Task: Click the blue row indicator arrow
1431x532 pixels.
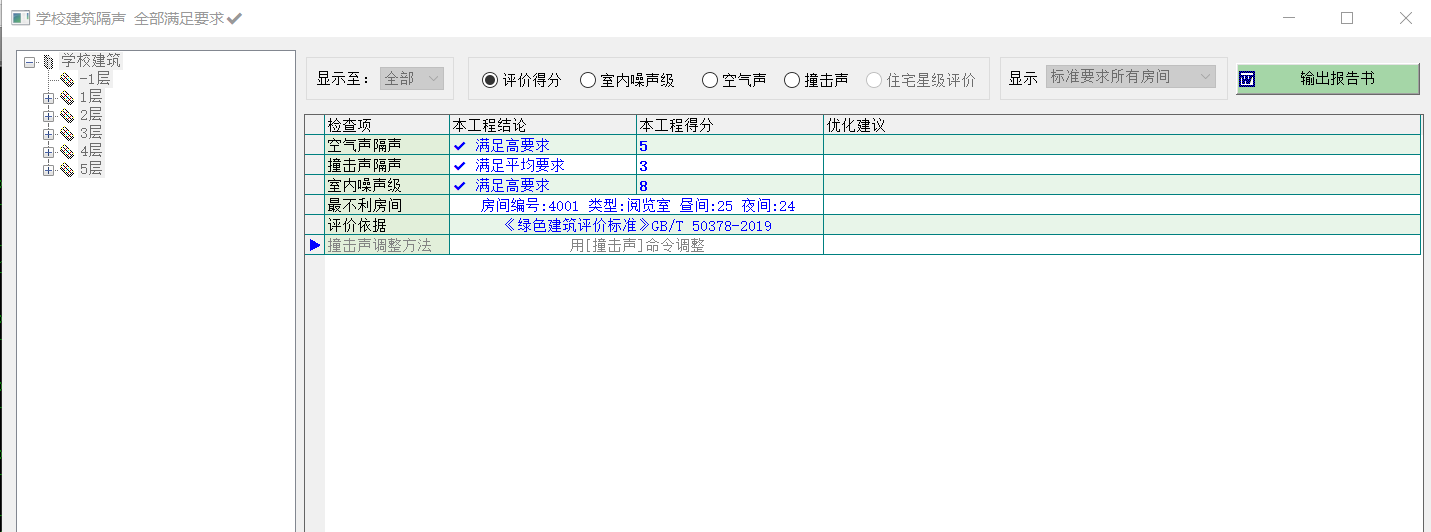Action: [315, 245]
